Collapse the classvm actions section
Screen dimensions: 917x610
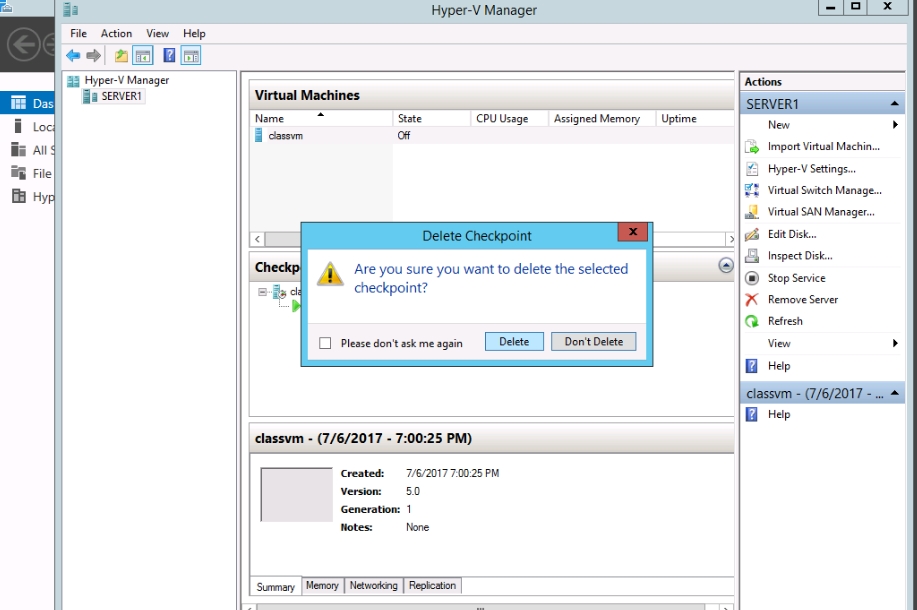click(x=894, y=393)
